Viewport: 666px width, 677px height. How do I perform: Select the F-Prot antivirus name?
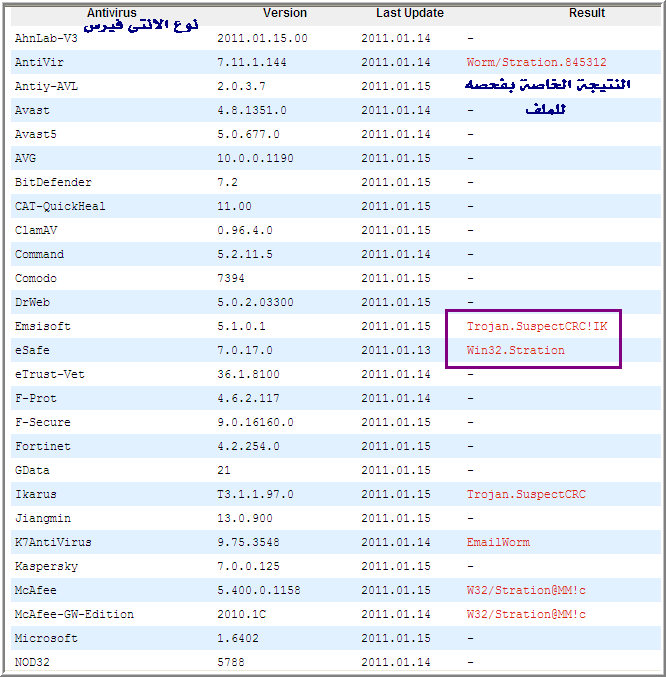tap(35, 398)
